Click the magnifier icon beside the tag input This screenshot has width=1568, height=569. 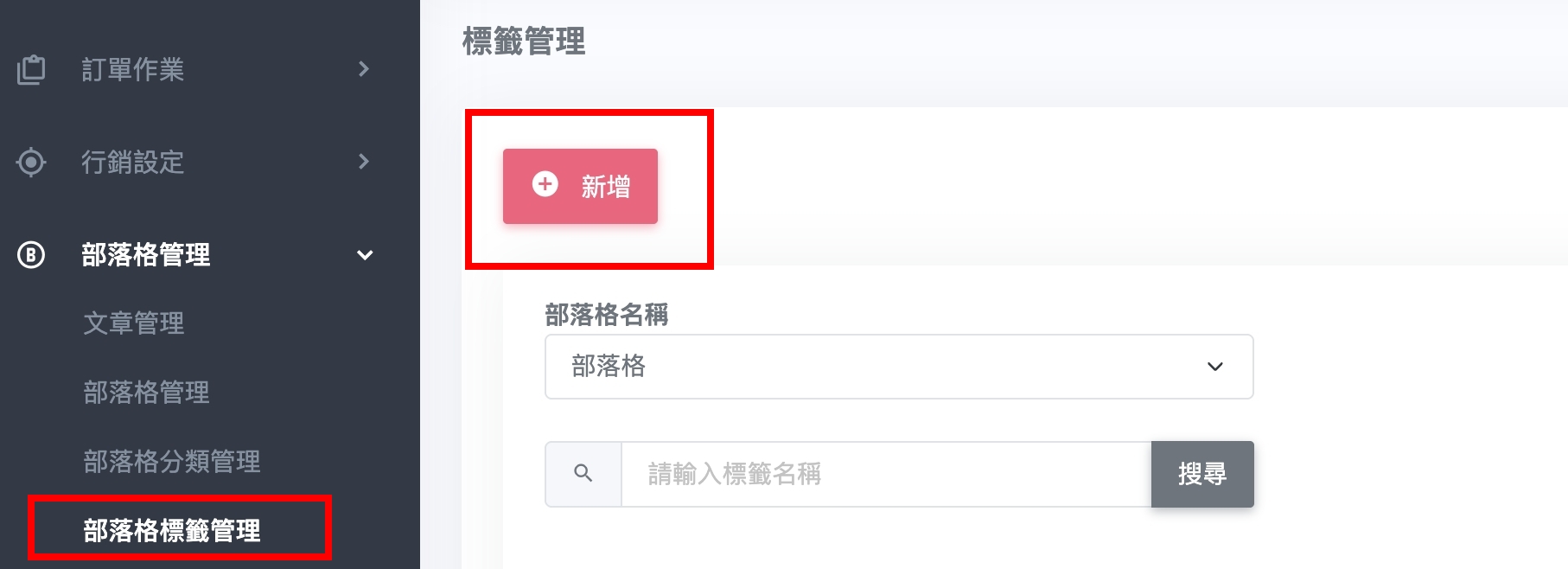[583, 474]
